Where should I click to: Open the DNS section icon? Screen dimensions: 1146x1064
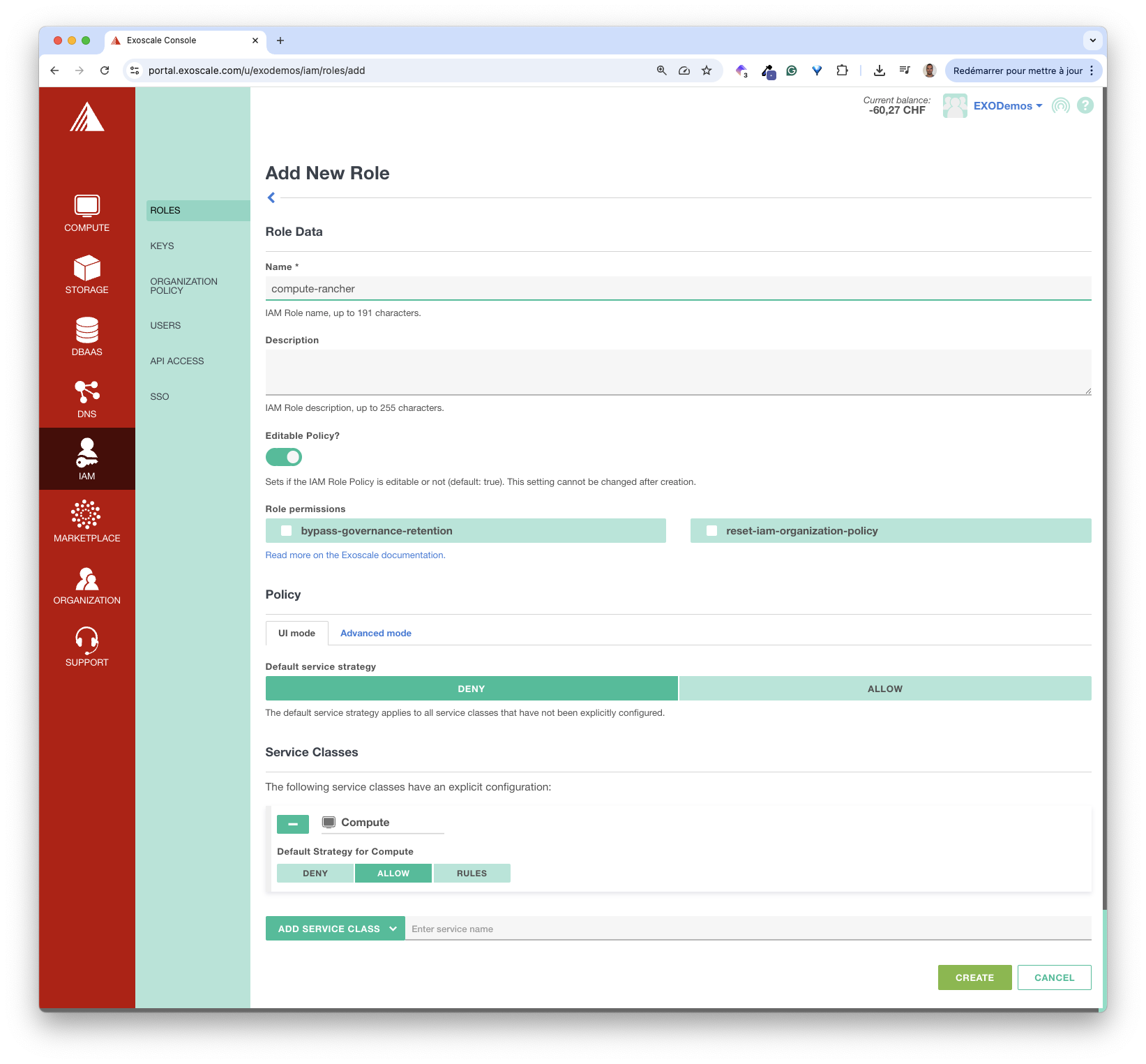pyautogui.click(x=86, y=392)
